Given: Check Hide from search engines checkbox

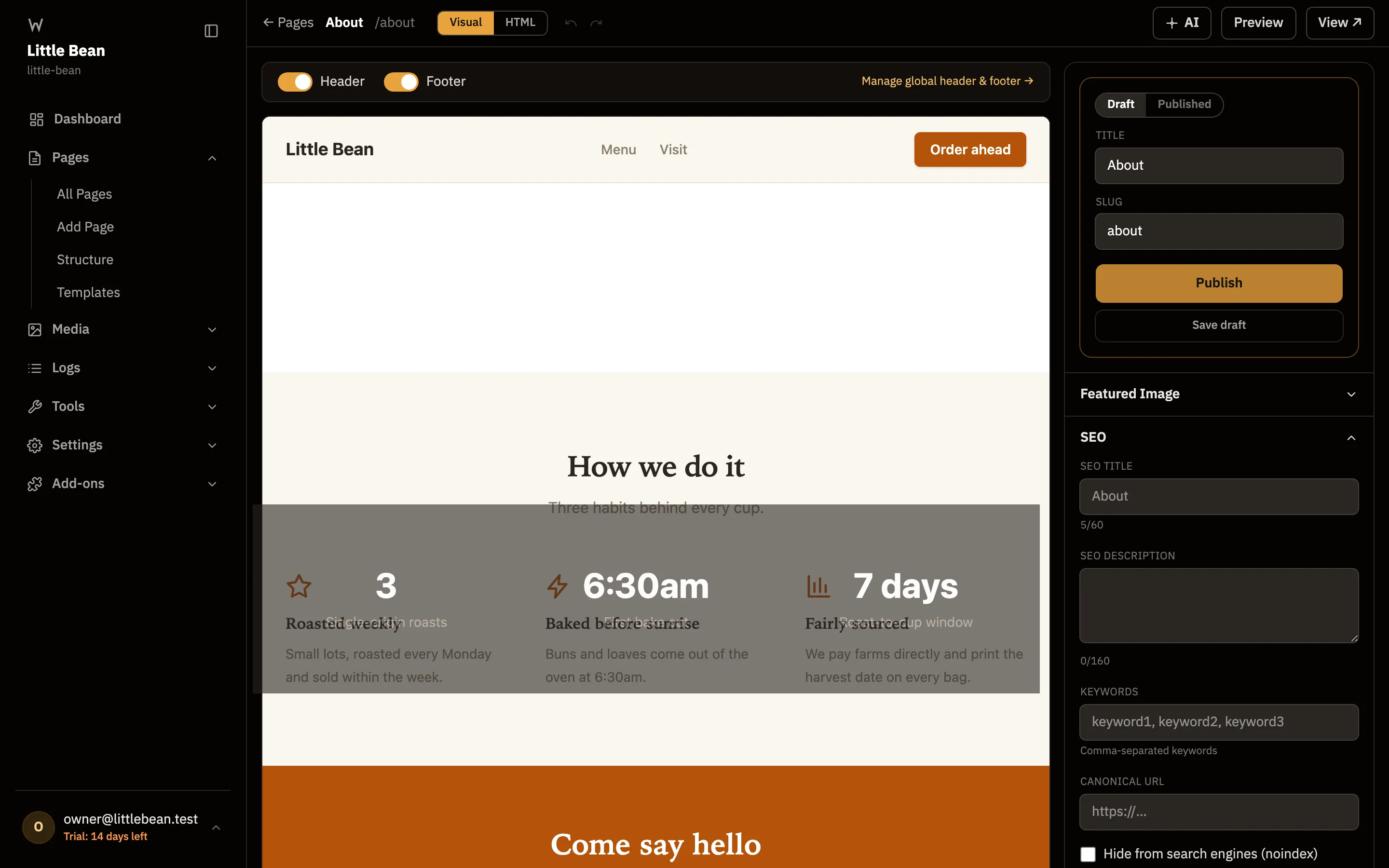Looking at the screenshot, I should click(1088, 854).
